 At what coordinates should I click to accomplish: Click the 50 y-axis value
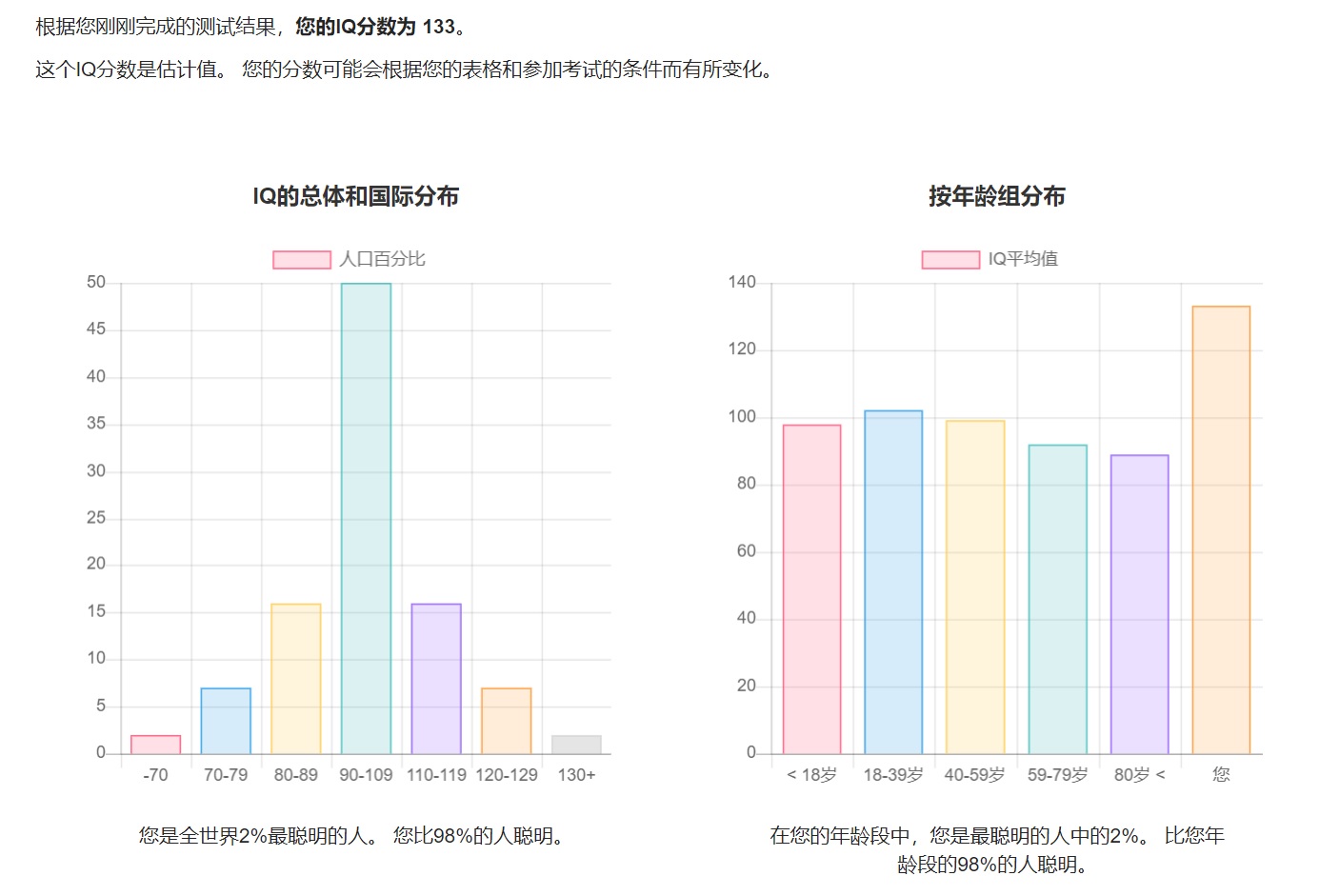click(x=96, y=282)
